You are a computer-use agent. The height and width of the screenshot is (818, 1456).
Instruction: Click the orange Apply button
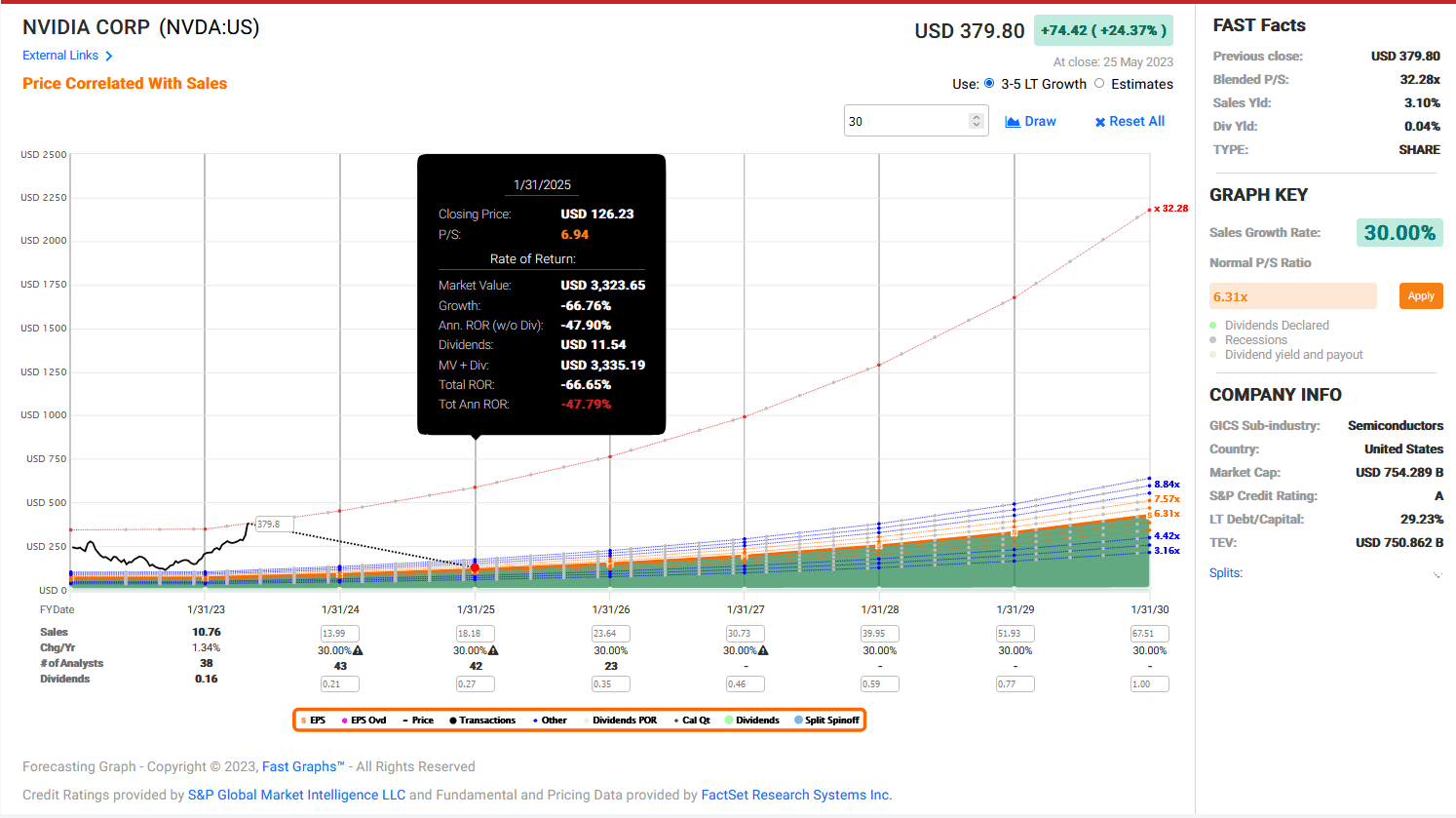(x=1421, y=295)
